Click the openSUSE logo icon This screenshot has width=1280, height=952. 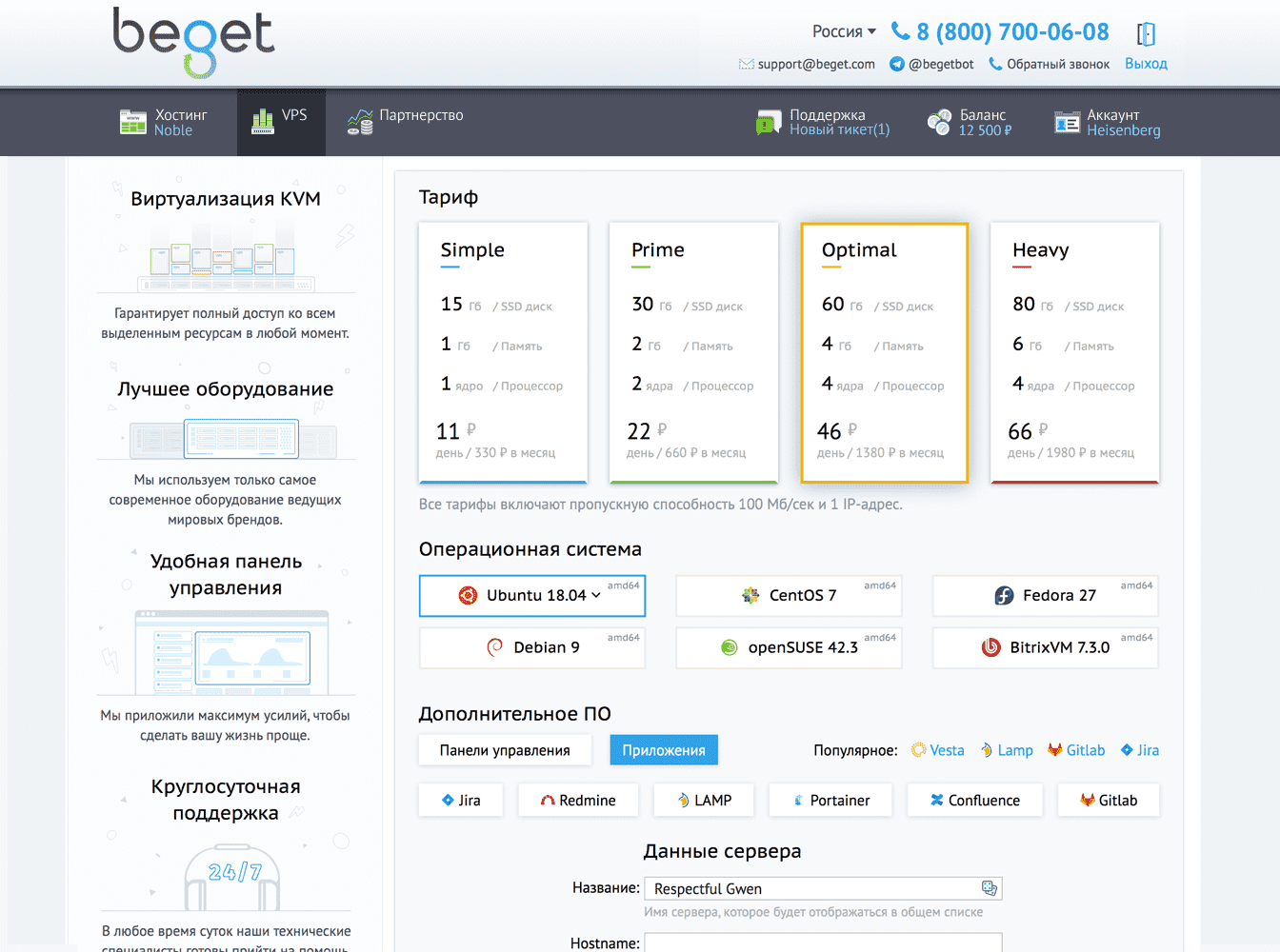[x=730, y=647]
